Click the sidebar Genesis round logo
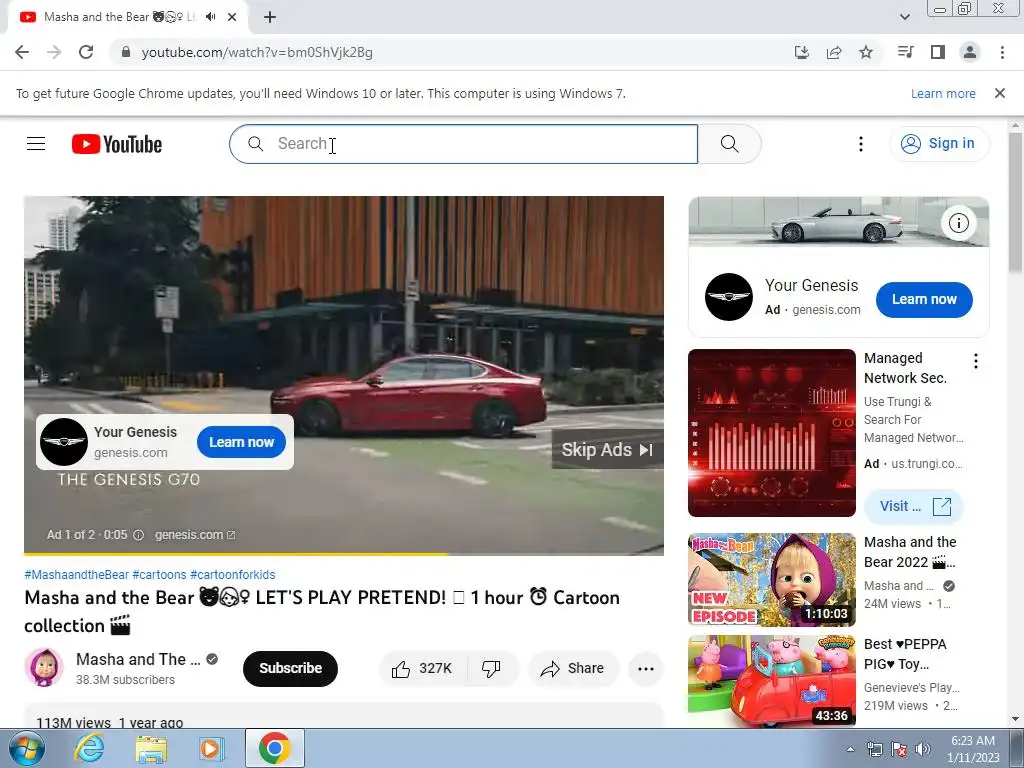This screenshot has width=1024, height=768. pos(729,297)
